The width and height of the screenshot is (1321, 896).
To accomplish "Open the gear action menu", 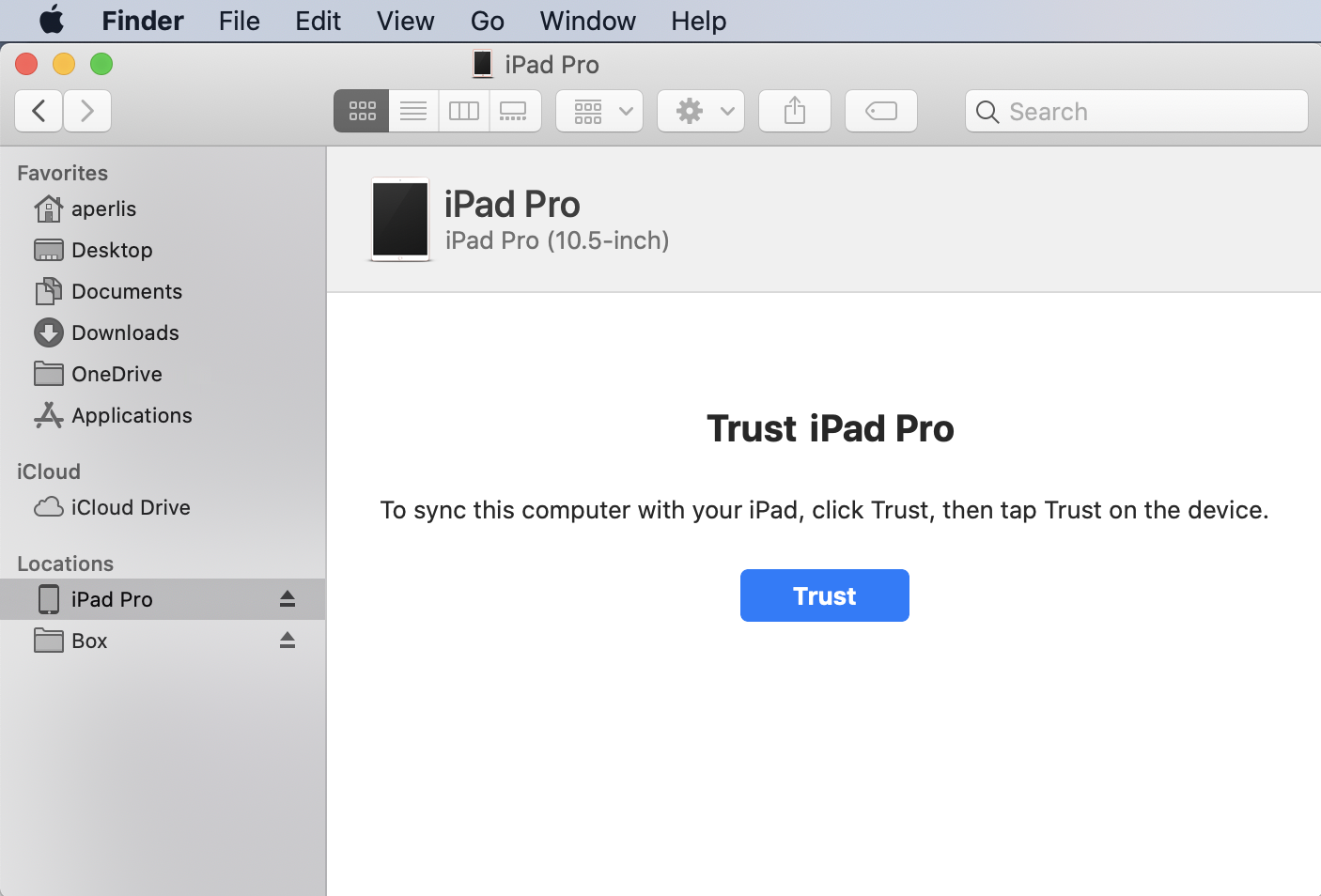I will tap(701, 111).
